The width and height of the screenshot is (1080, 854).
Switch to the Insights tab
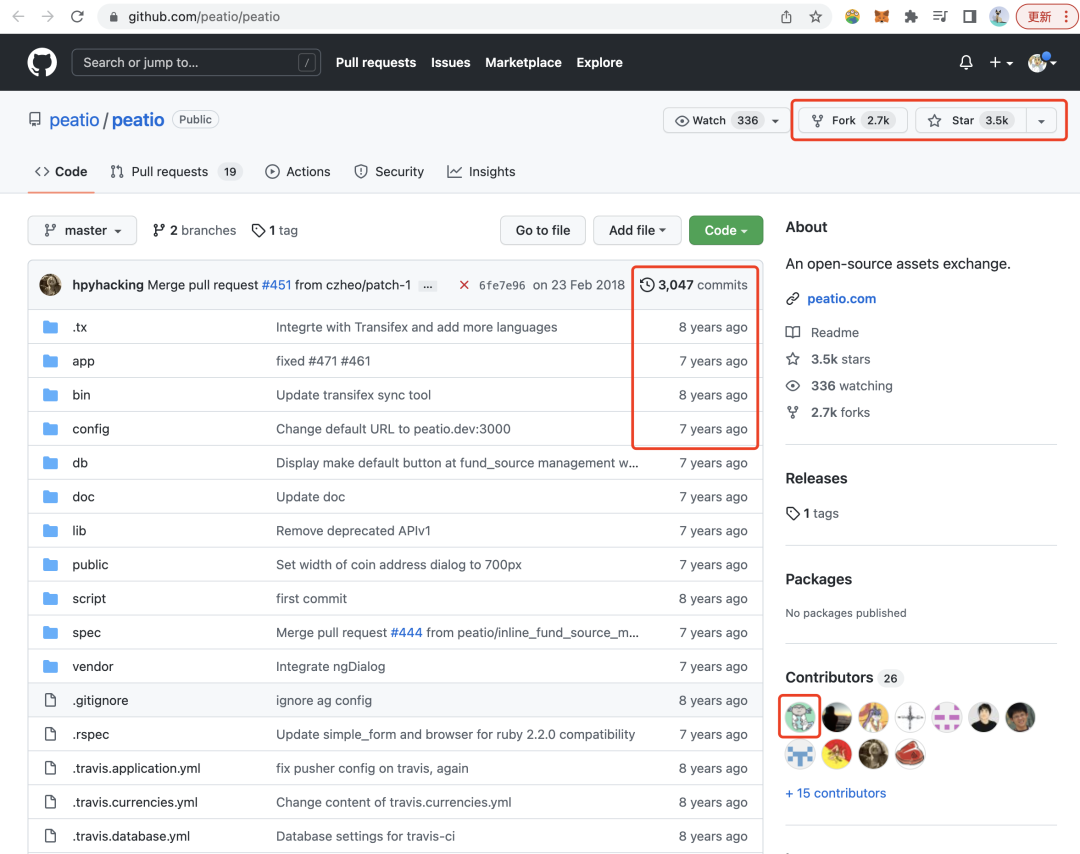481,171
